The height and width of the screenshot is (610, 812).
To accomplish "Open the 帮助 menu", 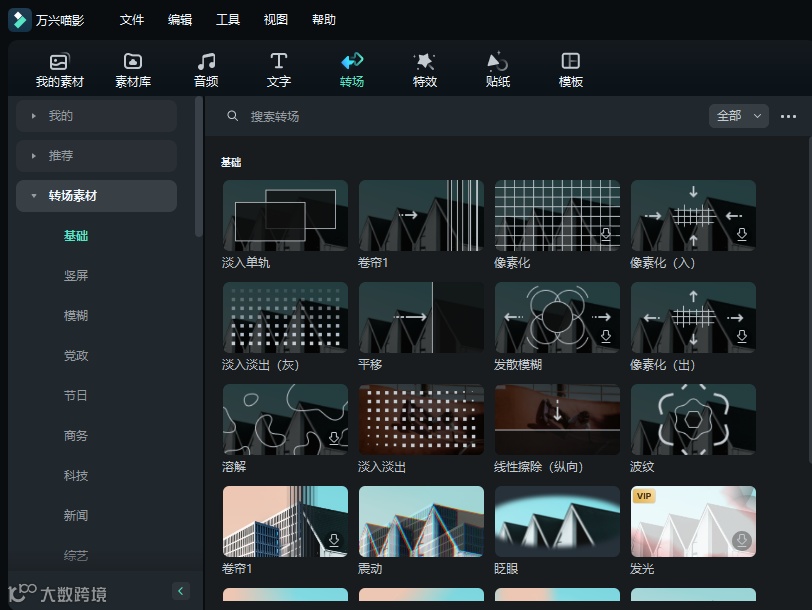I will pyautogui.click(x=324, y=20).
